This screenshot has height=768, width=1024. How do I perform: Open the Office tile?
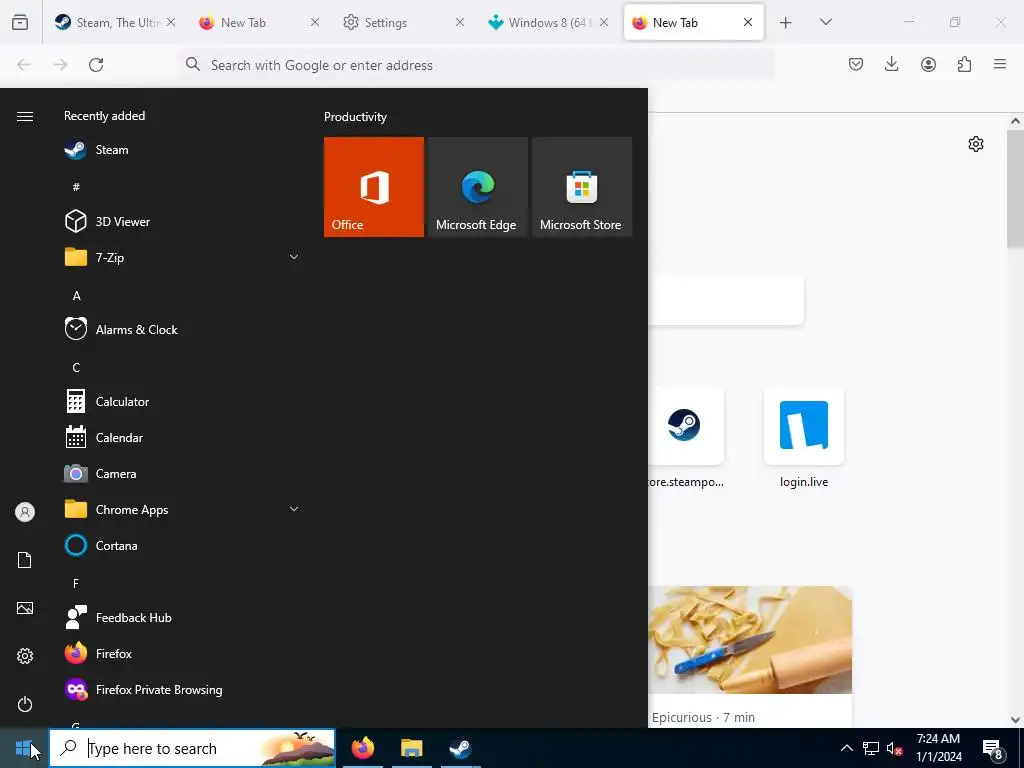pyautogui.click(x=374, y=187)
